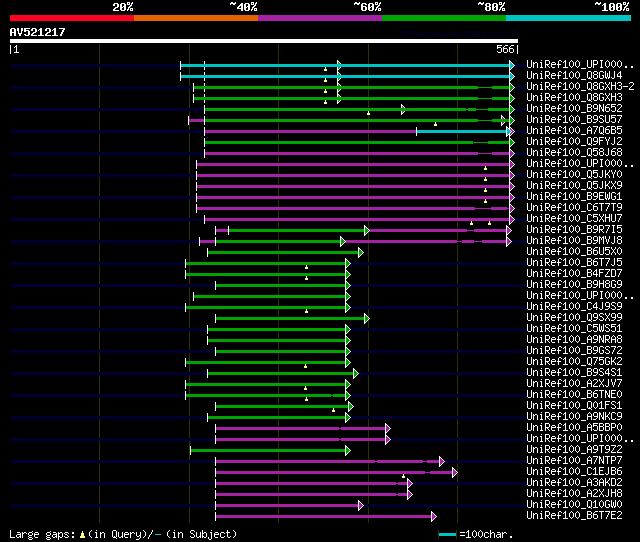Click the UniRef100_B6TNE0 identifier
Image resolution: width=640 pixels, height=542 pixels.
coord(574,395)
